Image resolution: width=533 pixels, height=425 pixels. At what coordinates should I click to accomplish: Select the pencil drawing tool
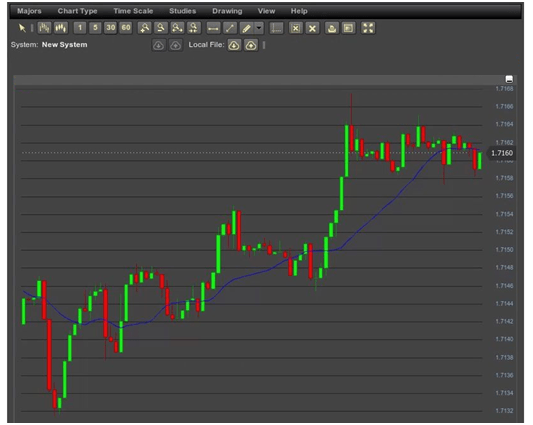click(246, 28)
